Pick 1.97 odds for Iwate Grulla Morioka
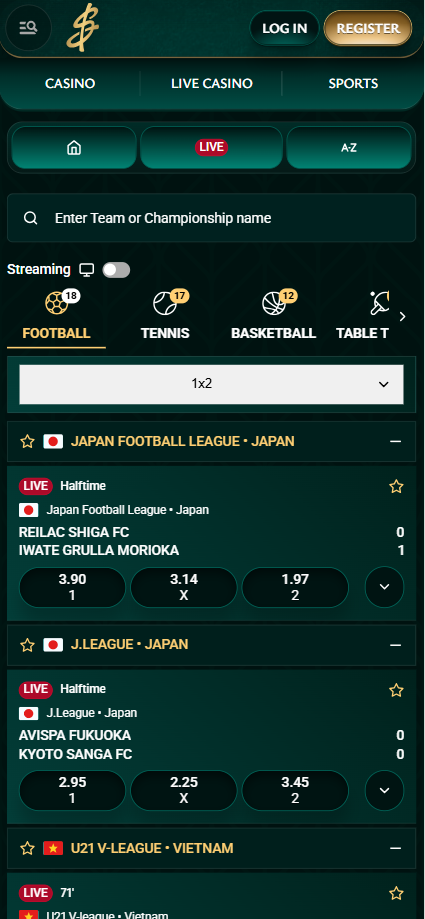425x919 pixels. (295, 587)
